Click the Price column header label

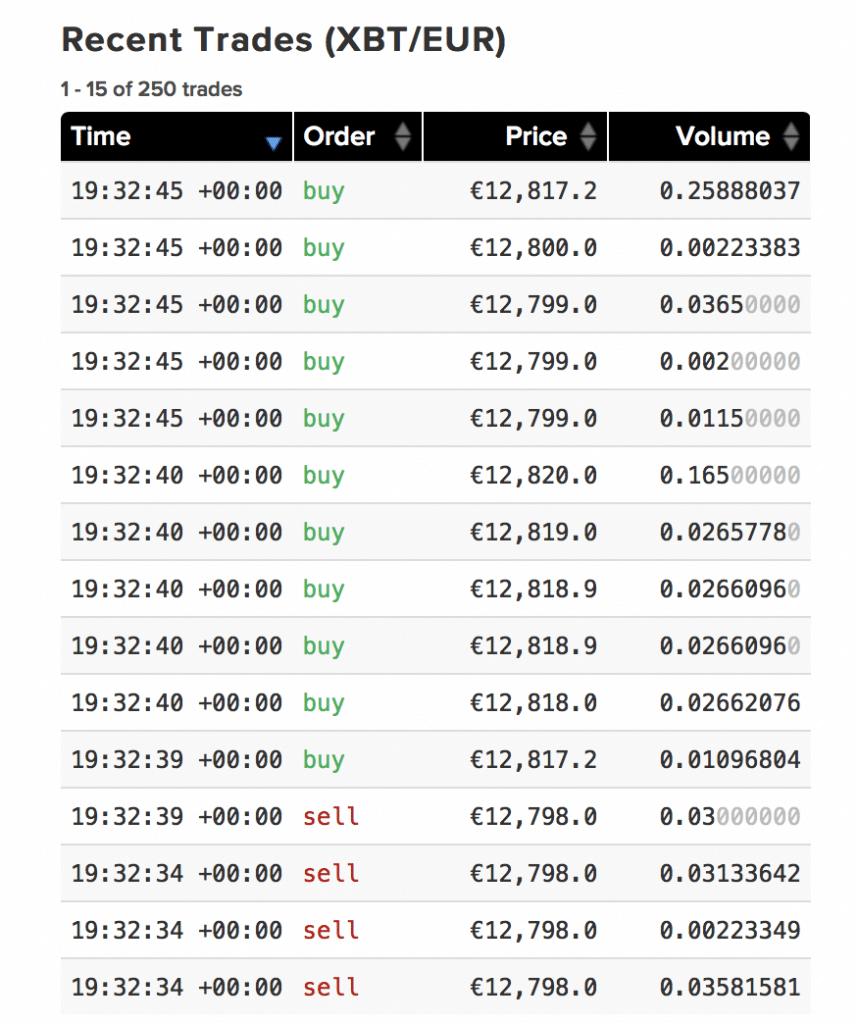point(536,137)
